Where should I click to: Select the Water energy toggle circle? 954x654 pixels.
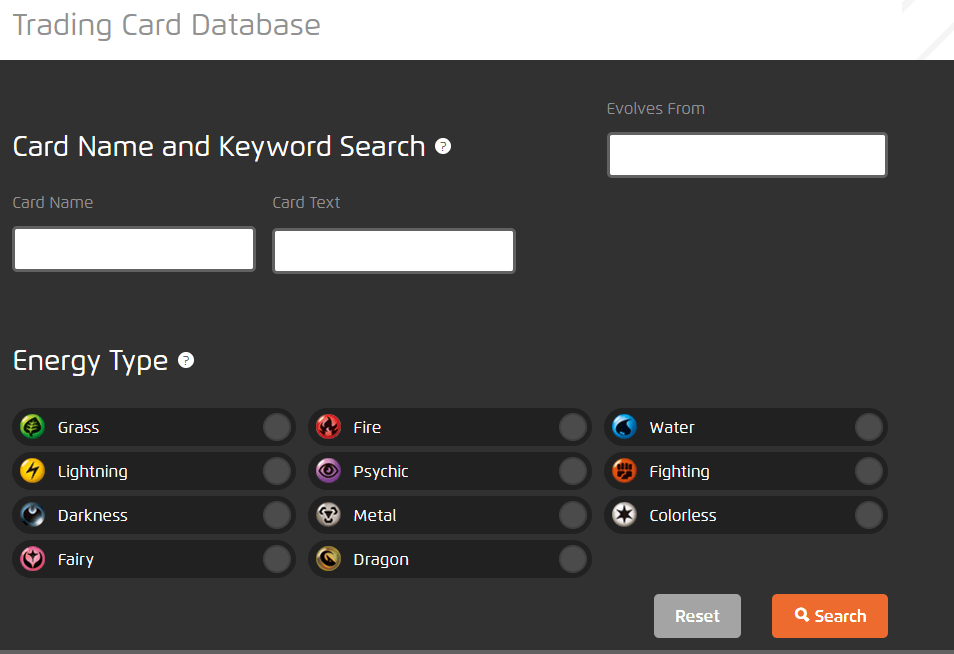(x=868, y=427)
